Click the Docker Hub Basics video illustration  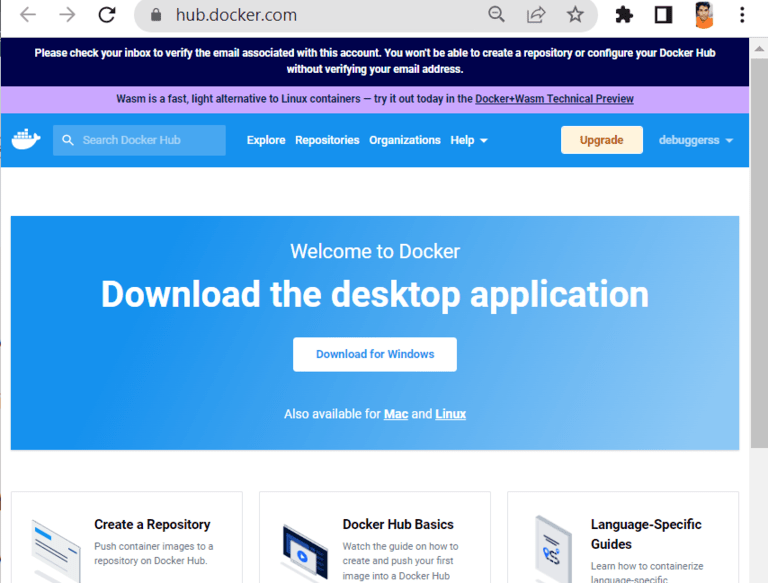pos(305,553)
